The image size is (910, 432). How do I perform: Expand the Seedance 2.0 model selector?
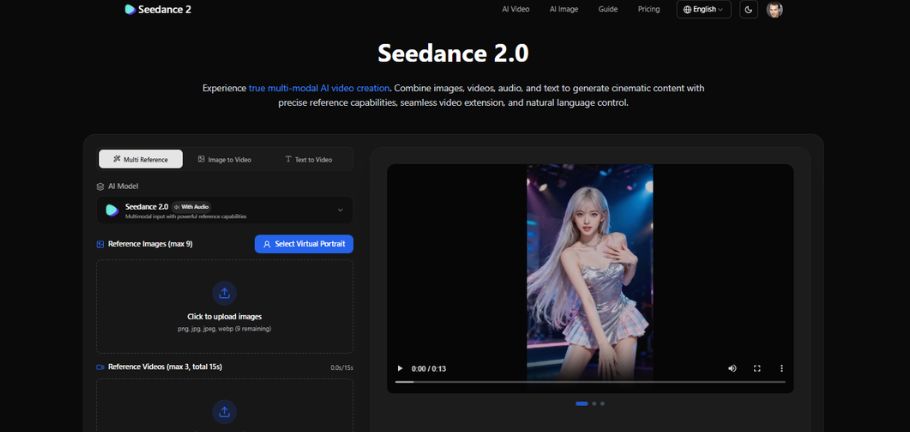click(225, 210)
